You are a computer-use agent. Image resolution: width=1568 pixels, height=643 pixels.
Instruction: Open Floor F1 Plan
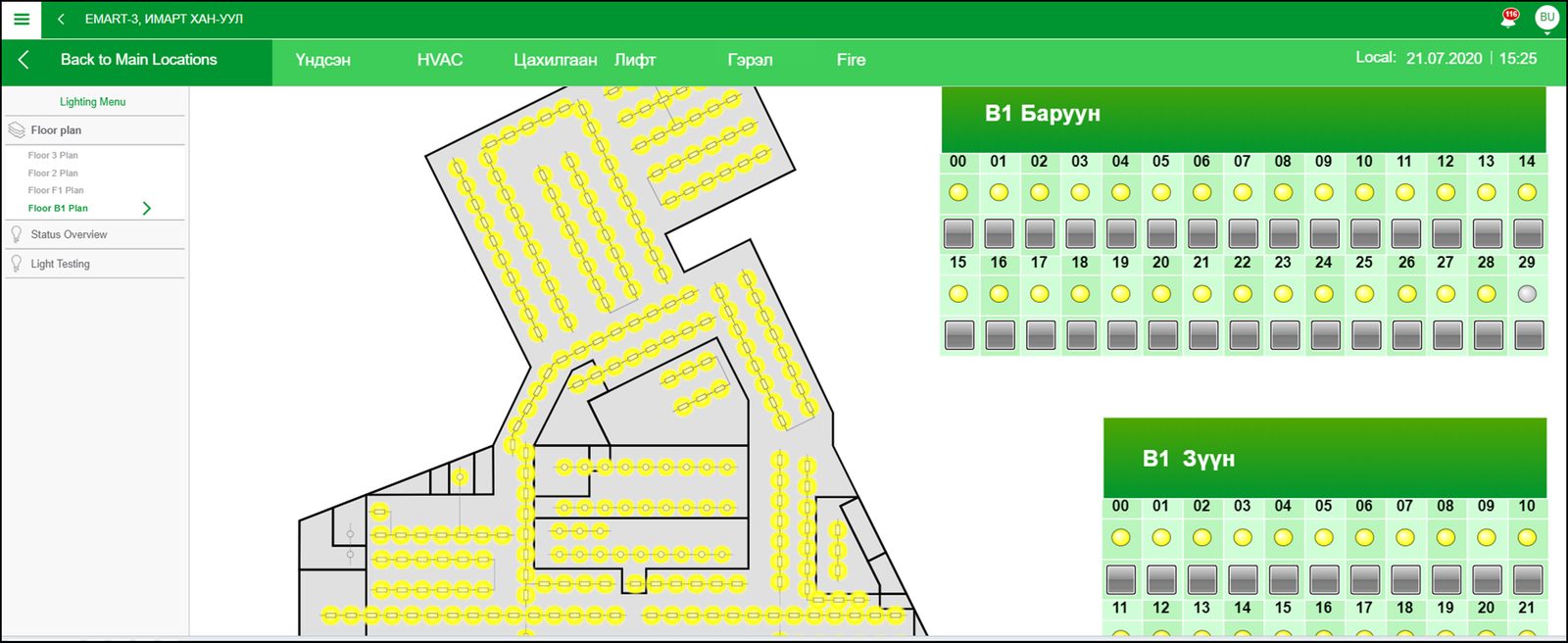tap(56, 190)
